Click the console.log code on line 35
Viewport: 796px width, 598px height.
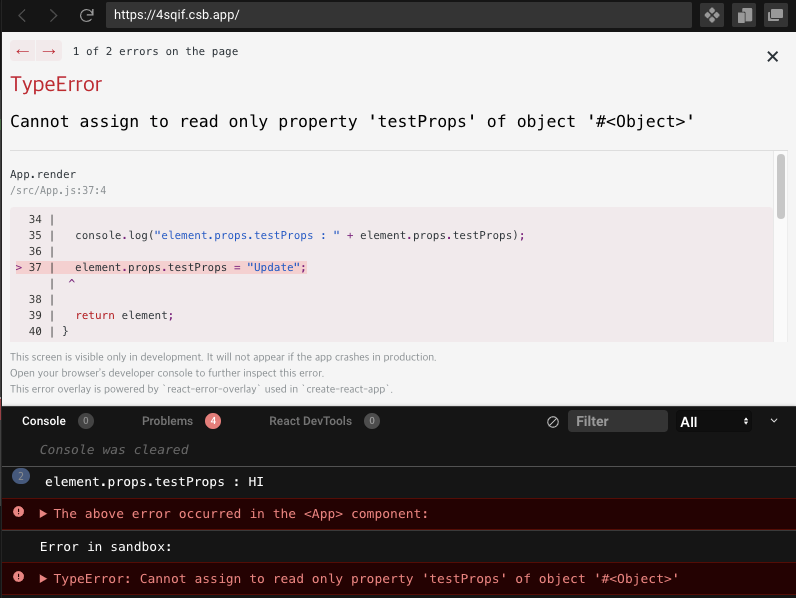click(x=300, y=235)
